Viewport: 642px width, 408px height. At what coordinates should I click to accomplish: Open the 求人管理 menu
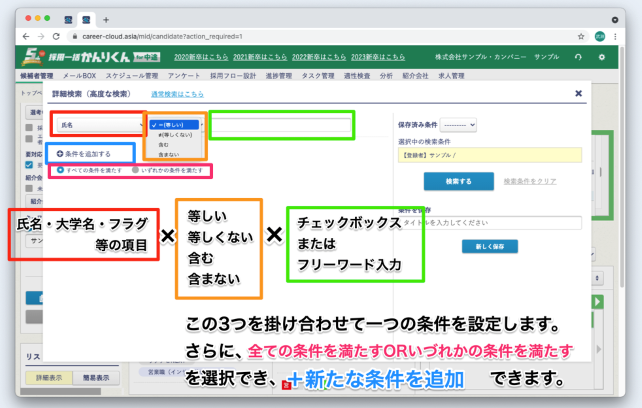point(451,76)
